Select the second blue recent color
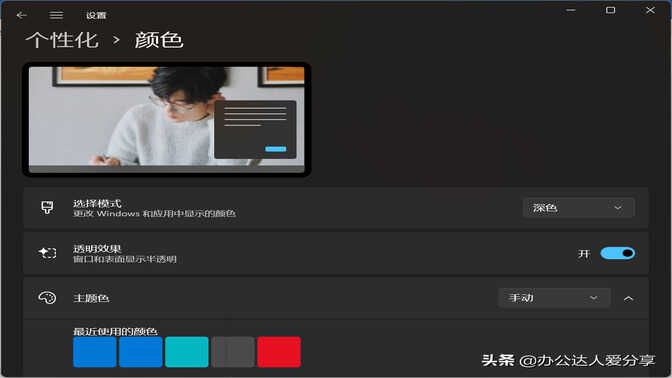The height and width of the screenshot is (378, 672). [x=141, y=352]
